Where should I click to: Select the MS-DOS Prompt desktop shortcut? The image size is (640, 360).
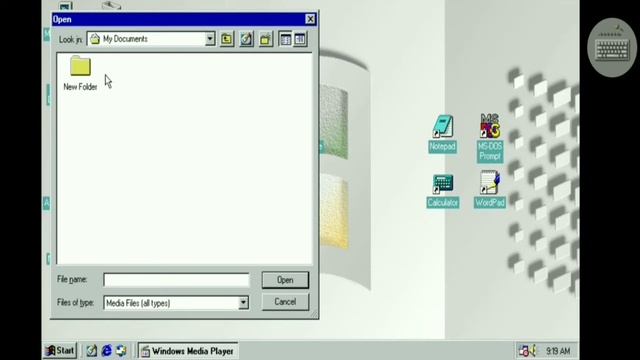[x=490, y=138]
